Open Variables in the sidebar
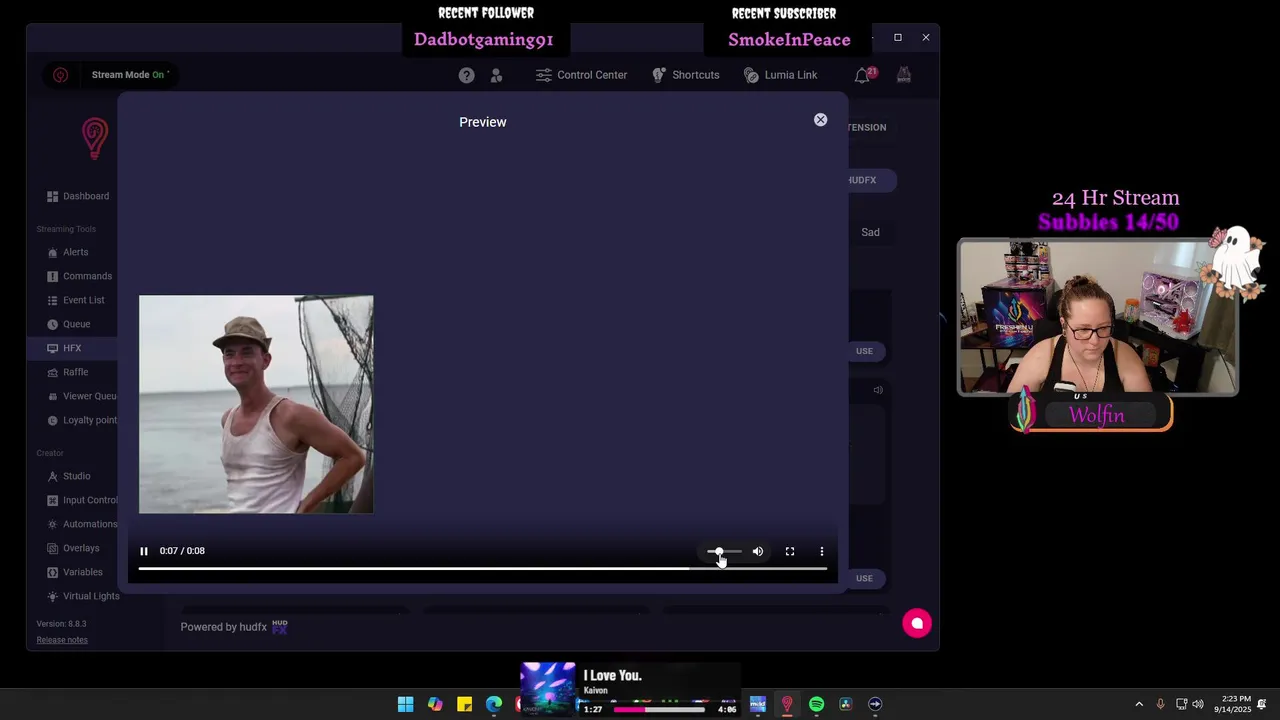 pyautogui.click(x=75, y=572)
